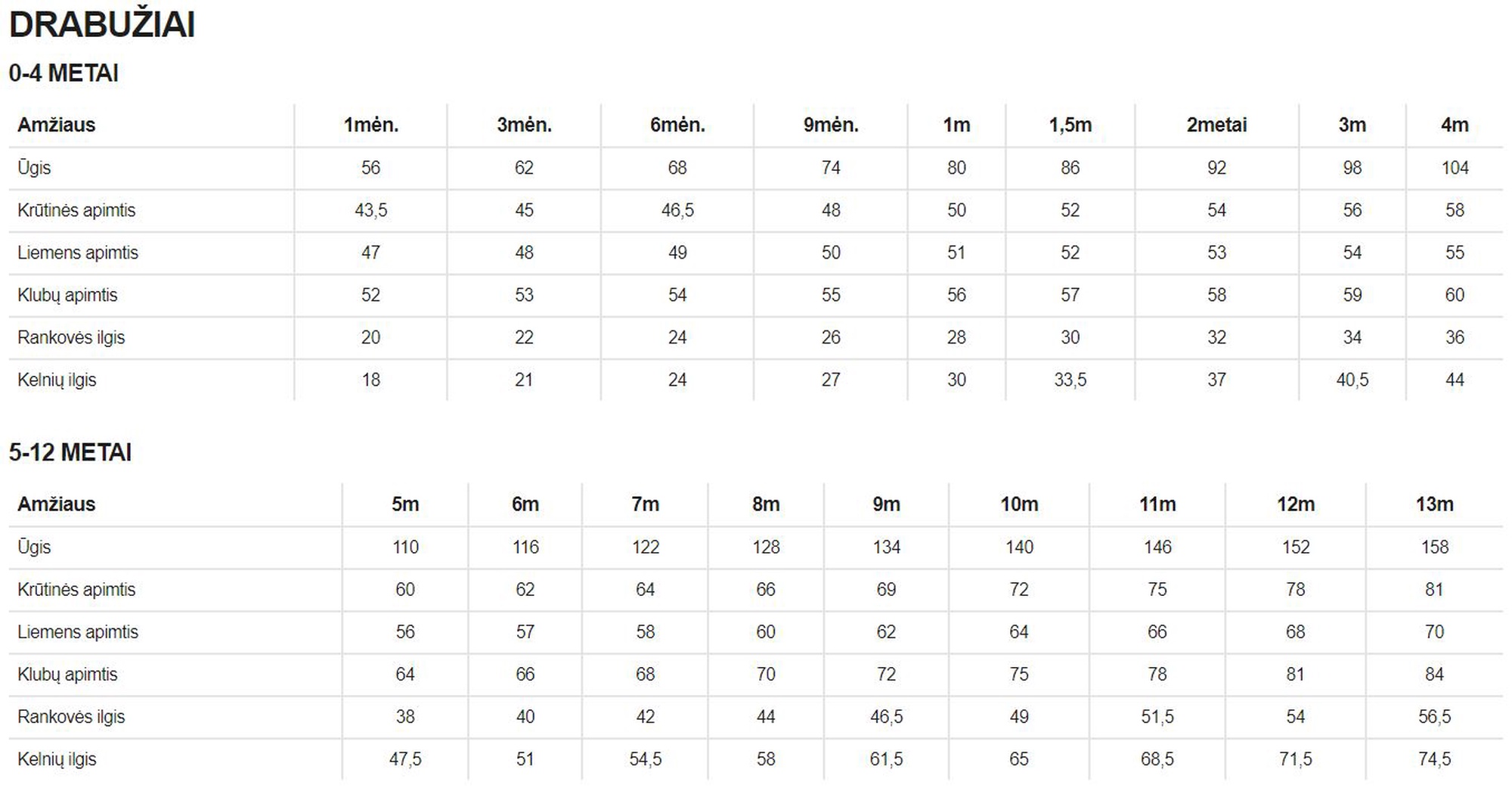
Task: Click the Ūgis value 158 for 13m
Action: click(x=1433, y=547)
